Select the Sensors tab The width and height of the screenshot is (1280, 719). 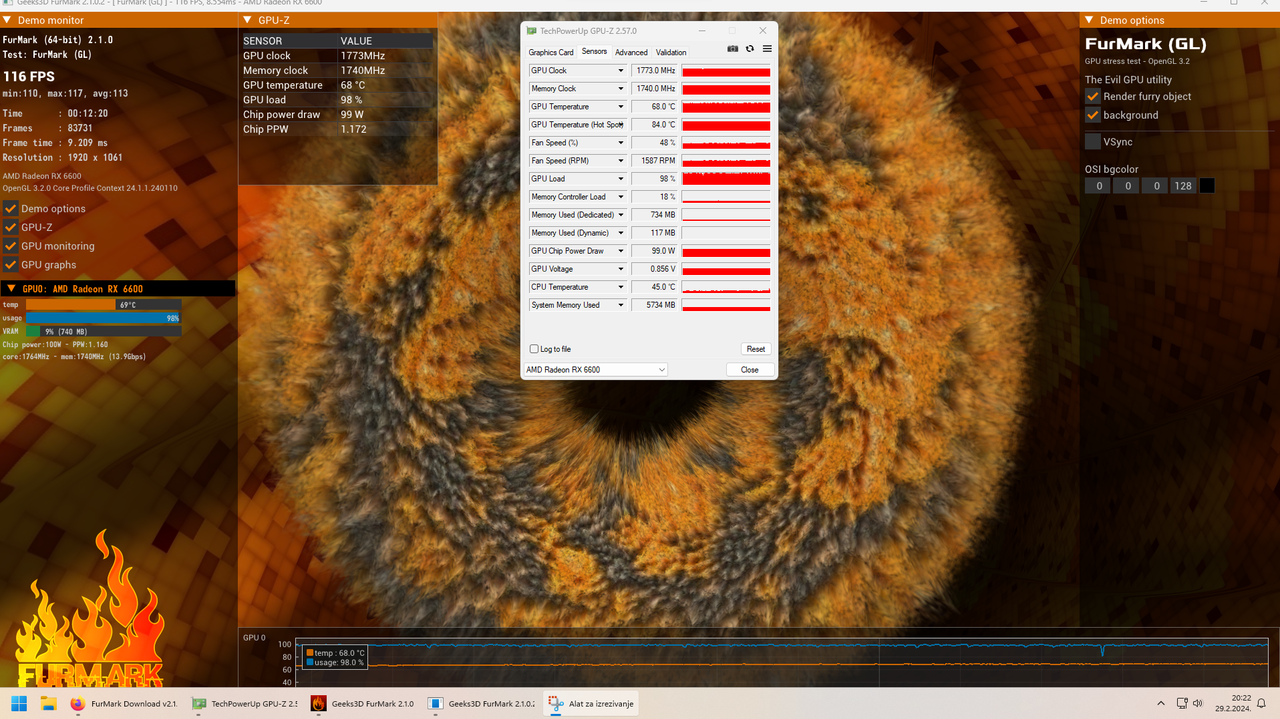[594, 51]
